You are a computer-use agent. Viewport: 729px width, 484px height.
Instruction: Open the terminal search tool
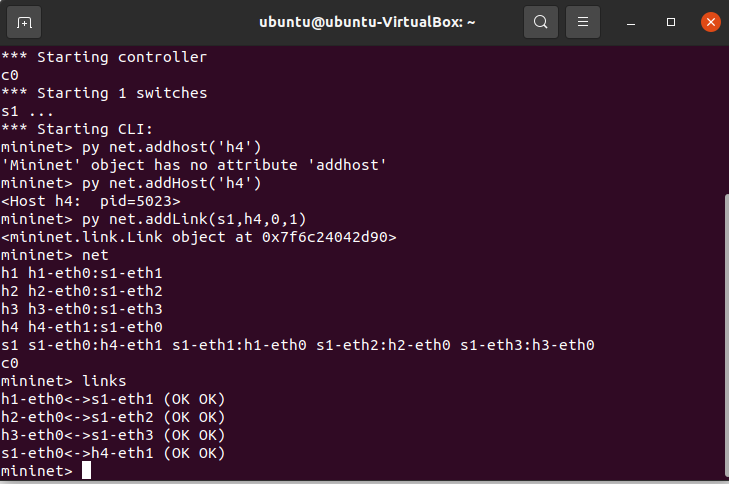click(x=540, y=22)
